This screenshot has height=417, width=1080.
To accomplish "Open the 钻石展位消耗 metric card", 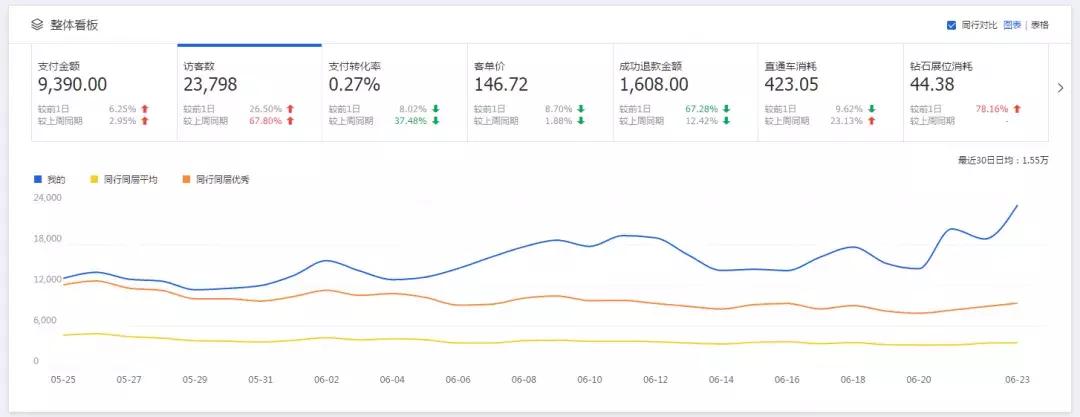I will [x=973, y=93].
